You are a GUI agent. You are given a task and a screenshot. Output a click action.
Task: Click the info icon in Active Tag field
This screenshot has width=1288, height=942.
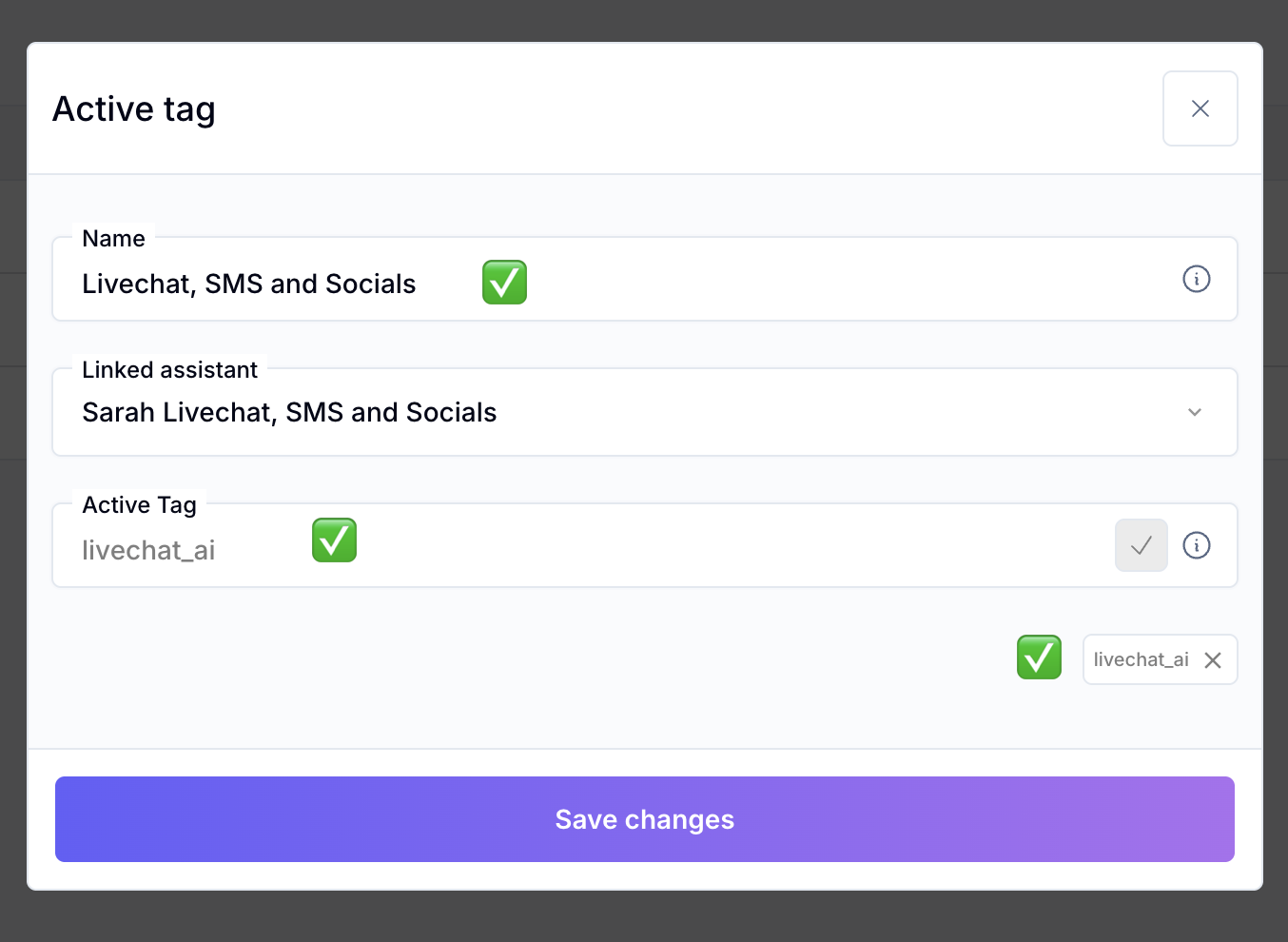pyautogui.click(x=1196, y=545)
